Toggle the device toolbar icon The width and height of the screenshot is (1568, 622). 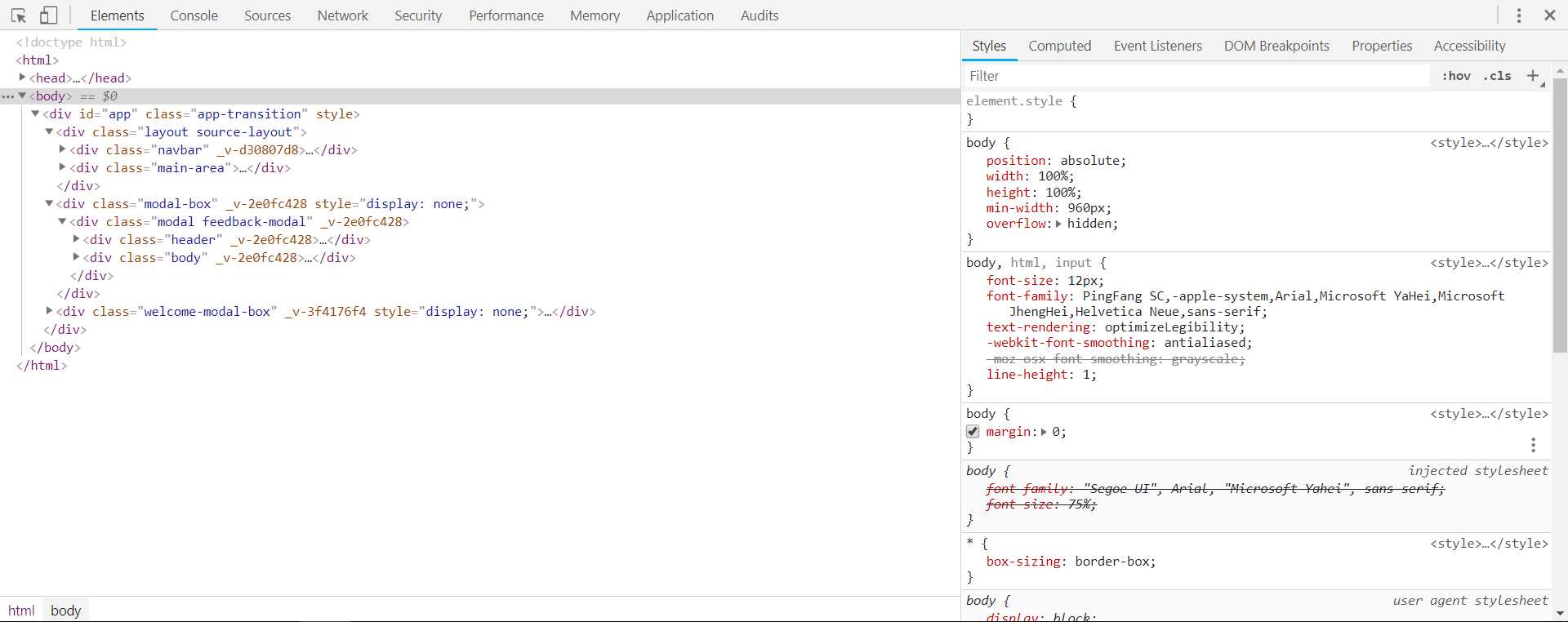tap(49, 16)
